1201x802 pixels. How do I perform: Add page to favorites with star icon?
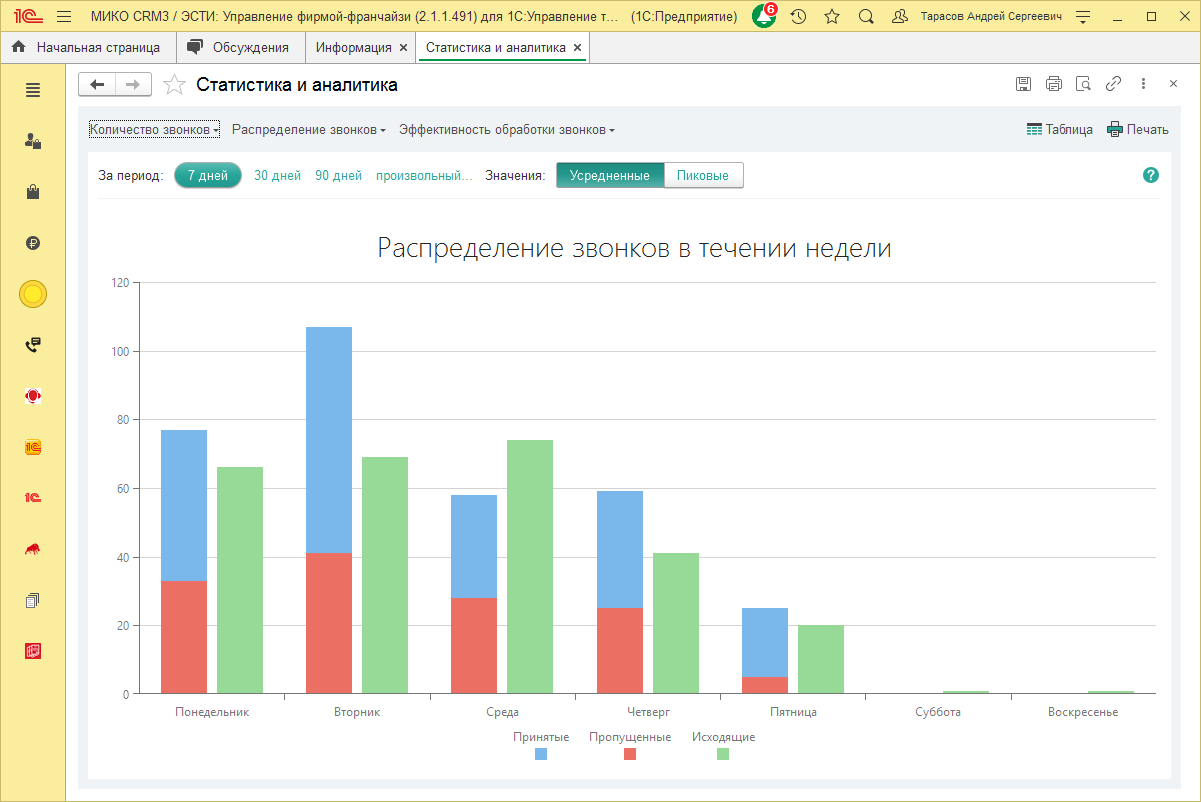(x=175, y=85)
